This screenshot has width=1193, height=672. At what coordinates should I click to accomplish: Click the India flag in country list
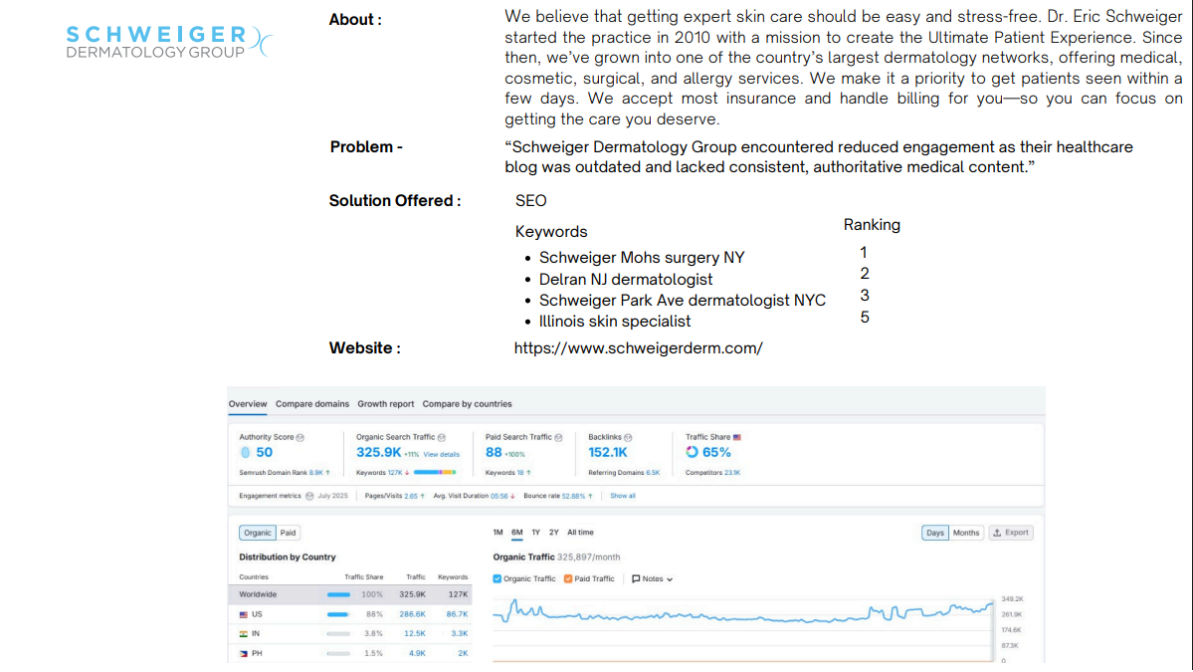pos(243,634)
